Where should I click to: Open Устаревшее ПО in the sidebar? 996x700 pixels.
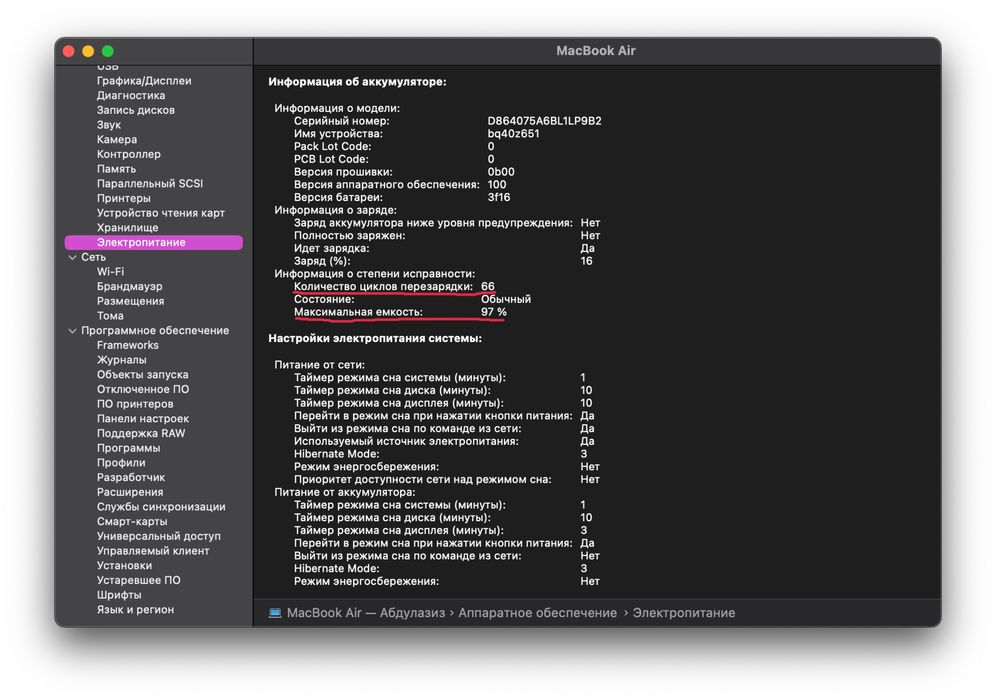click(138, 580)
